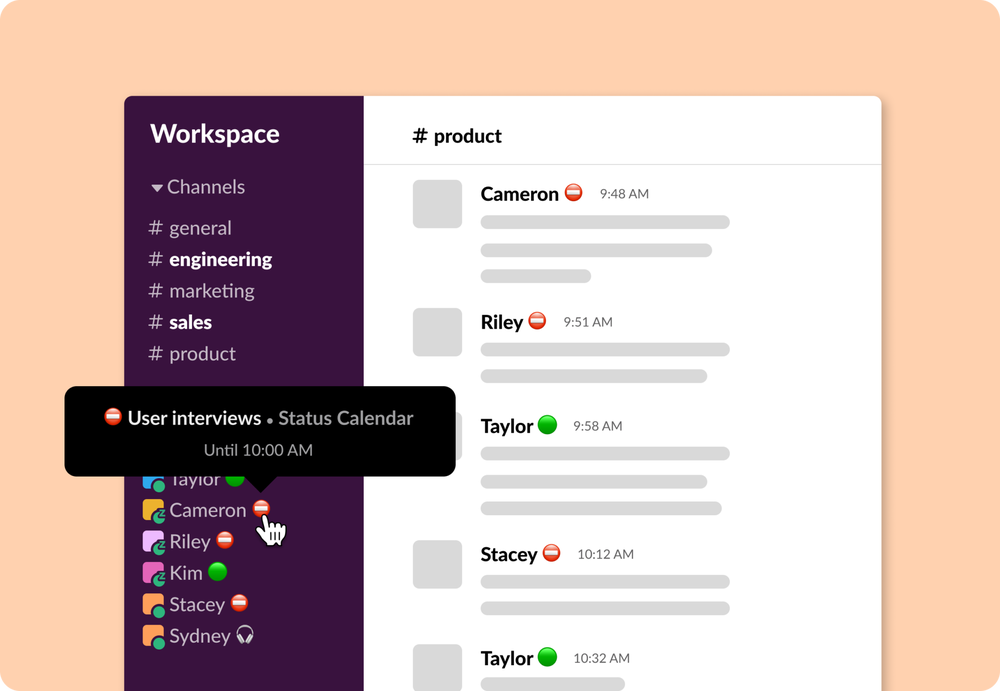1000x691 pixels.
Task: Click the red status icon next to Riley's message name
Action: [537, 321]
